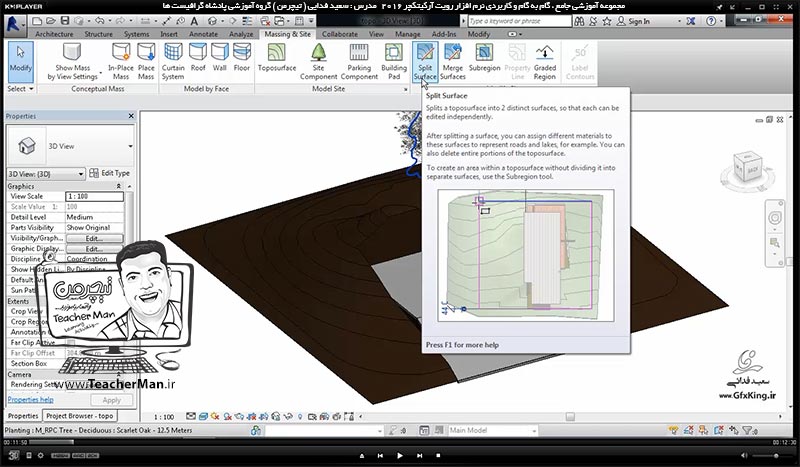Select the Building Pad tool

(x=394, y=61)
